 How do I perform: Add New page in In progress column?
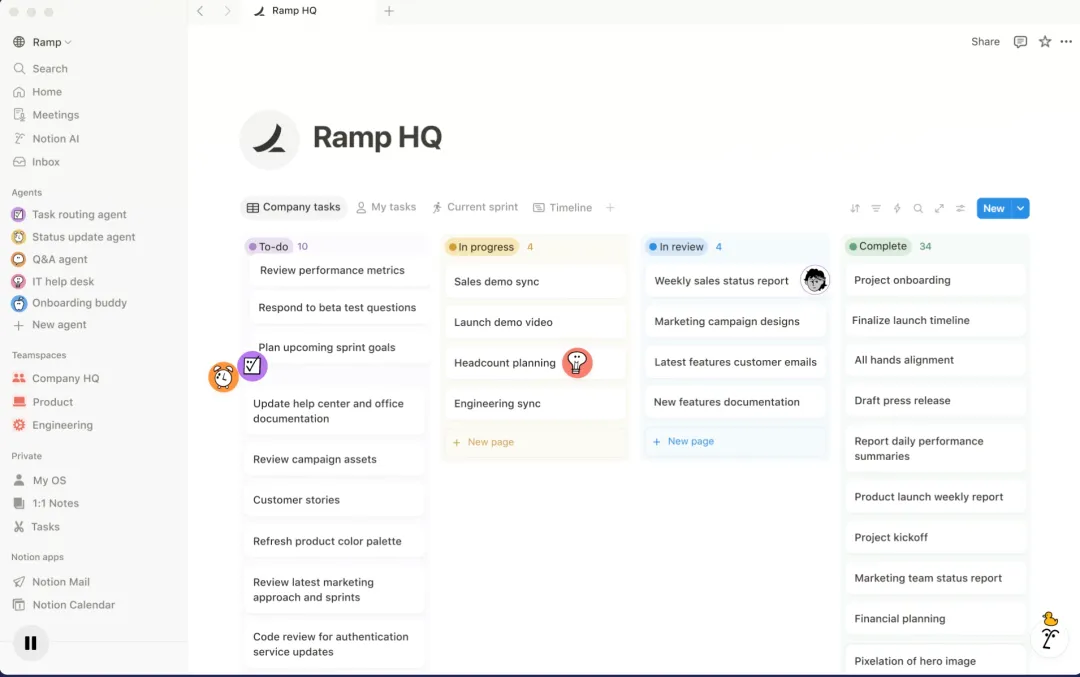pyautogui.click(x=535, y=442)
